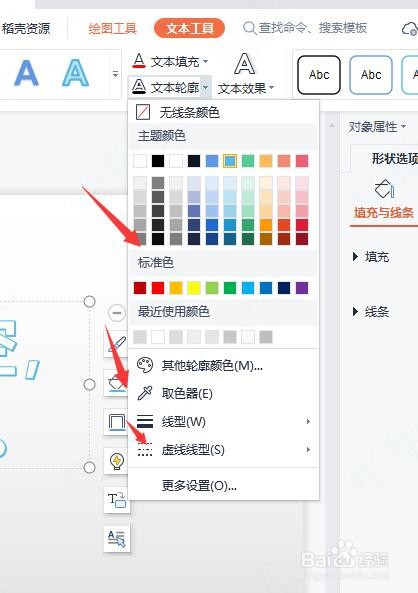Image resolution: width=418 pixels, height=593 pixels.
Task: Click the 标准色 section header text
Action: click(155, 262)
